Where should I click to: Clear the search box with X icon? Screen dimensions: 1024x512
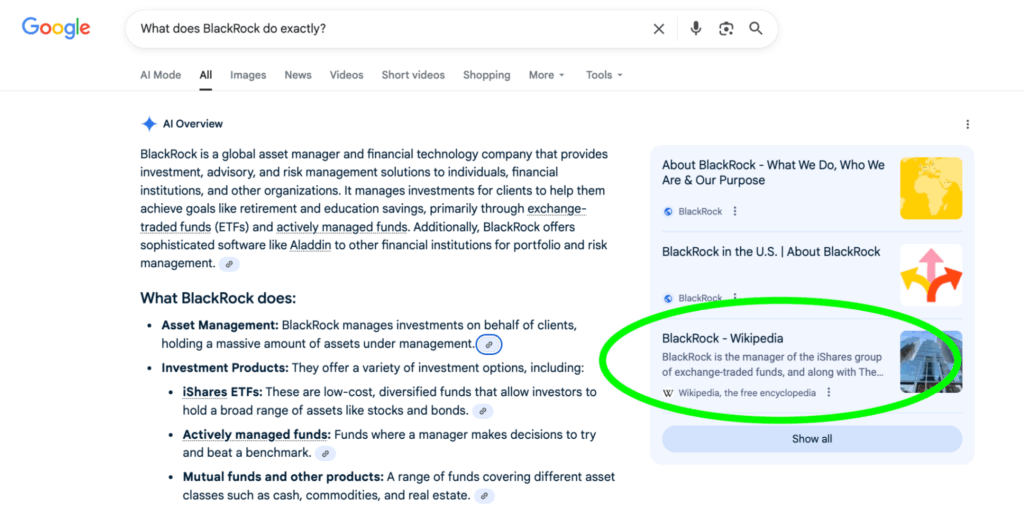[659, 29]
